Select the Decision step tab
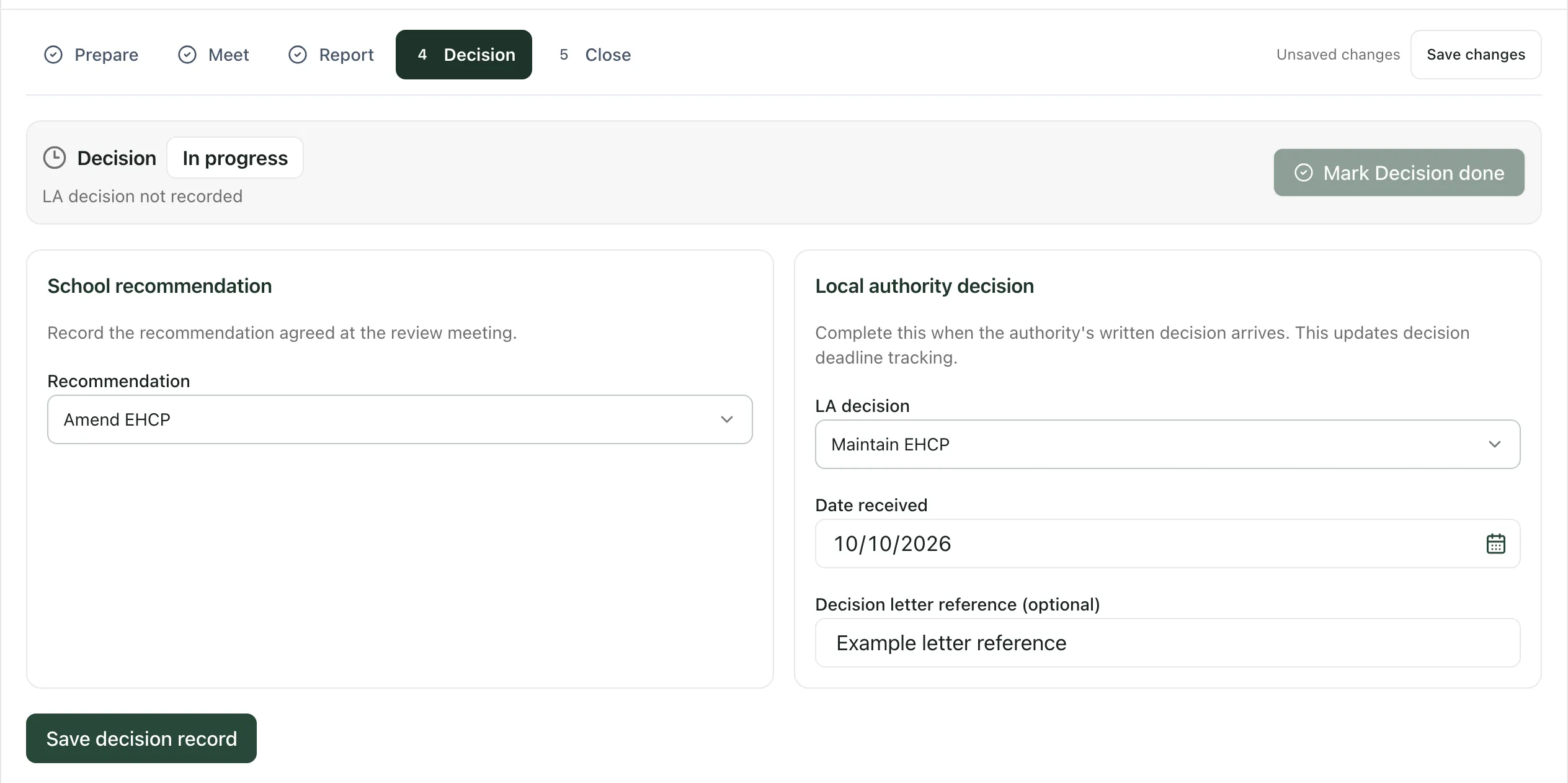The image size is (1568, 783). click(x=464, y=55)
